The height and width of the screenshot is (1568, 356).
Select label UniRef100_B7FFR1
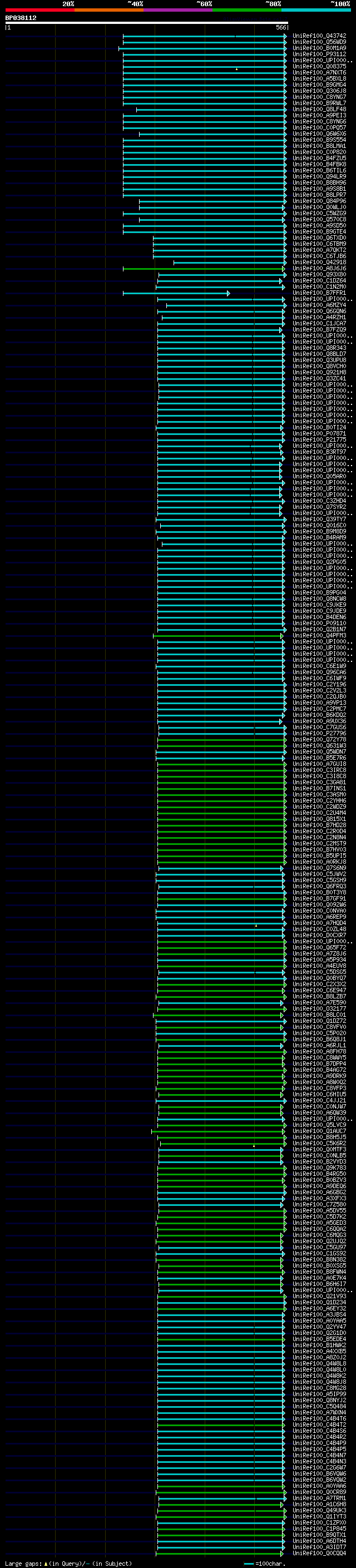click(319, 293)
